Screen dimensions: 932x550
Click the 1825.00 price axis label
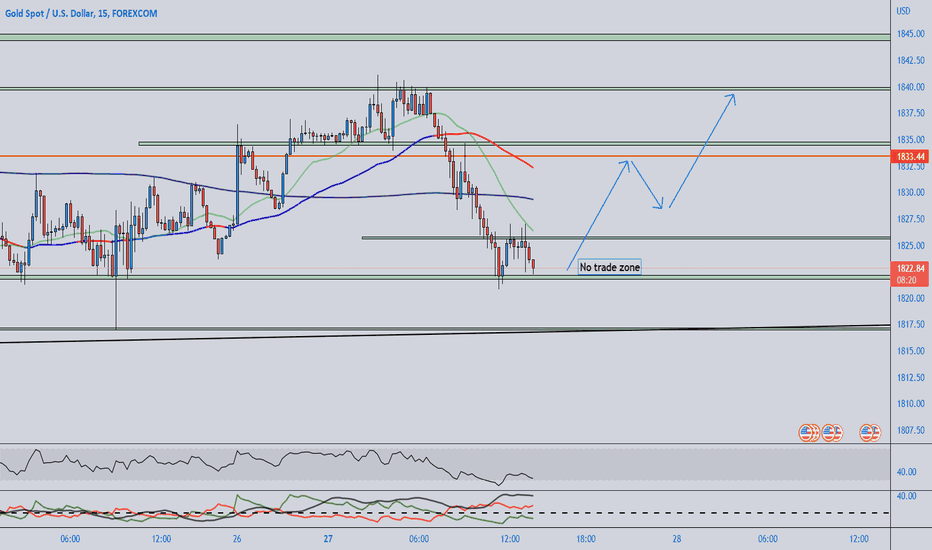(911, 245)
